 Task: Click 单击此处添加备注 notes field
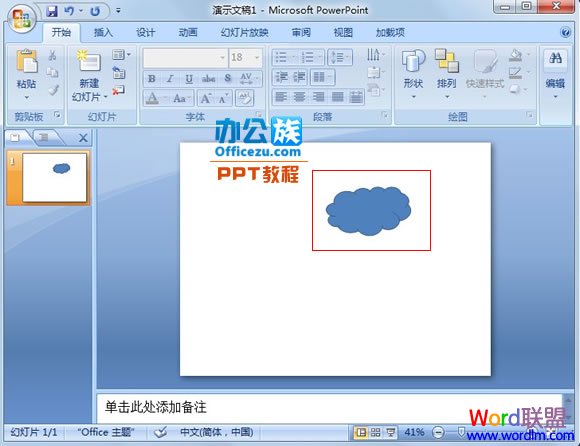pos(329,408)
